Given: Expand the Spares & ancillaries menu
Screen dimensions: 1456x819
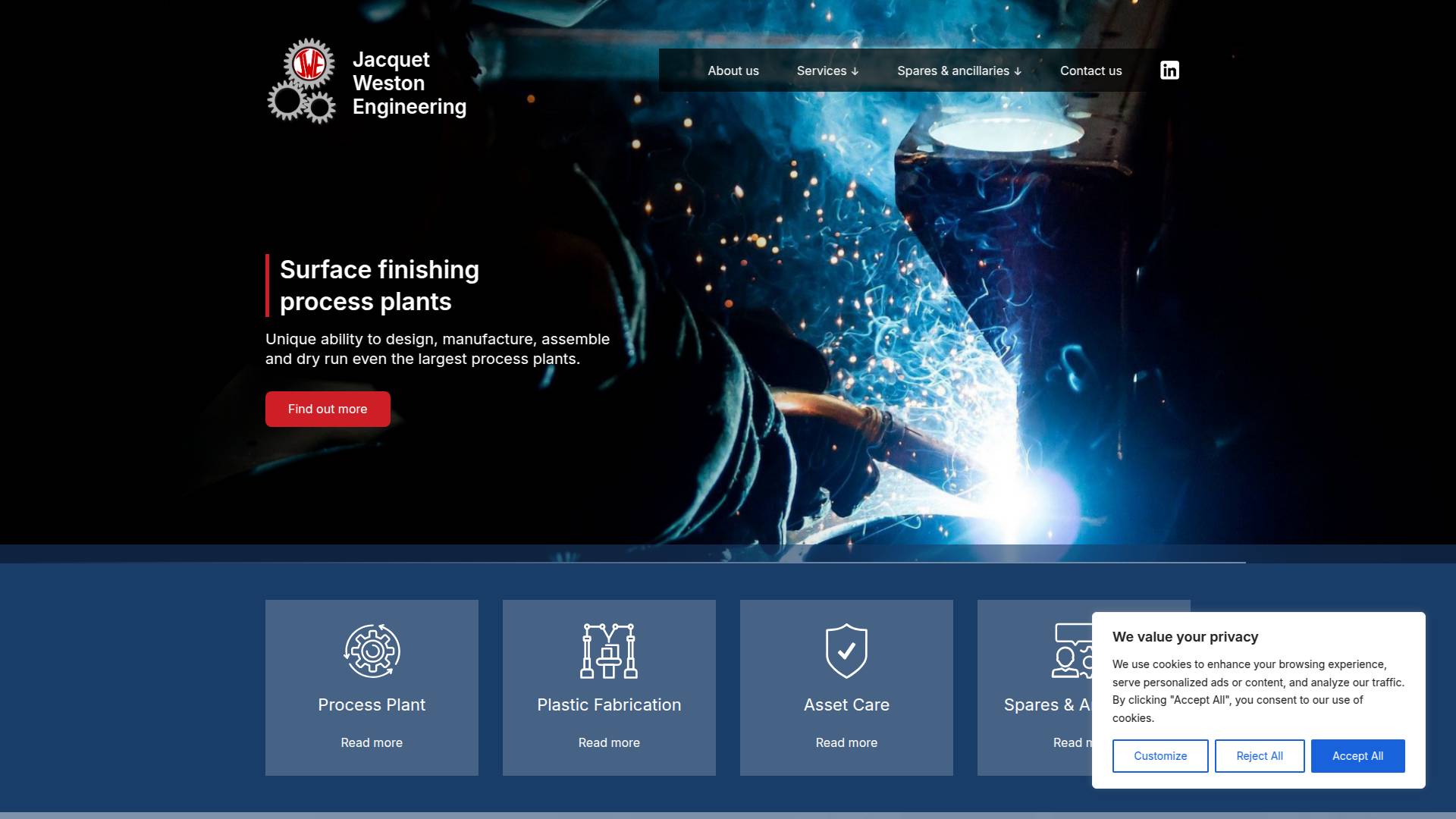Looking at the screenshot, I should click(959, 71).
